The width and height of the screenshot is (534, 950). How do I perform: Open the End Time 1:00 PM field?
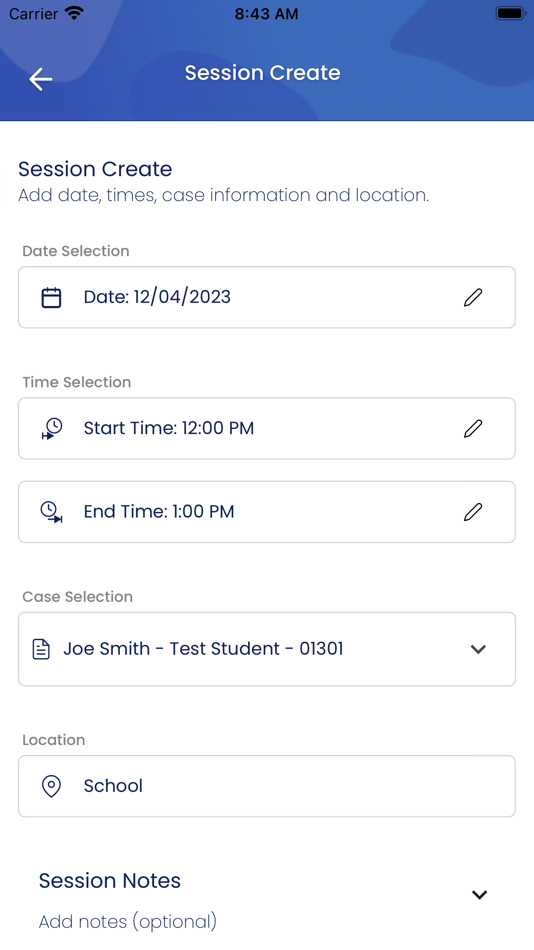[267, 512]
